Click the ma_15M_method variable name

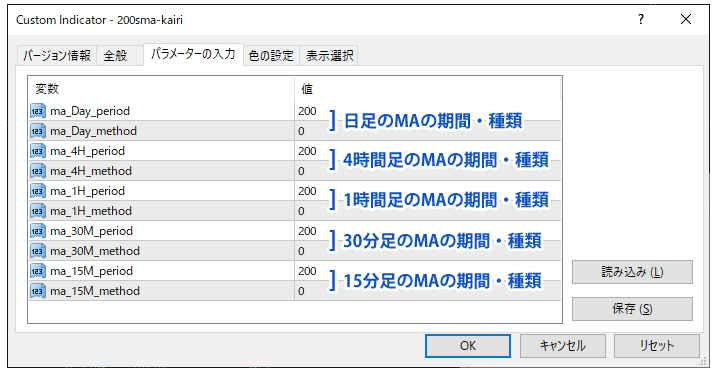[x=95, y=292]
